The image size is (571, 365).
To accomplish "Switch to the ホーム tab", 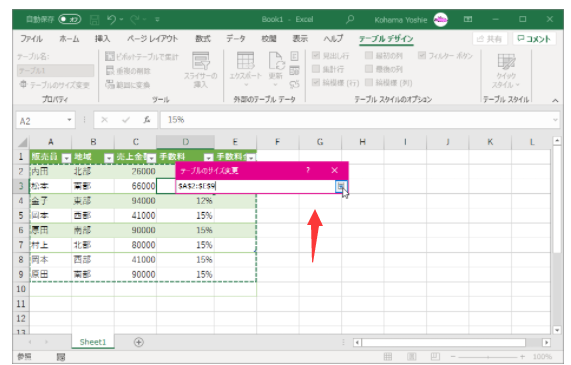I will [69, 39].
